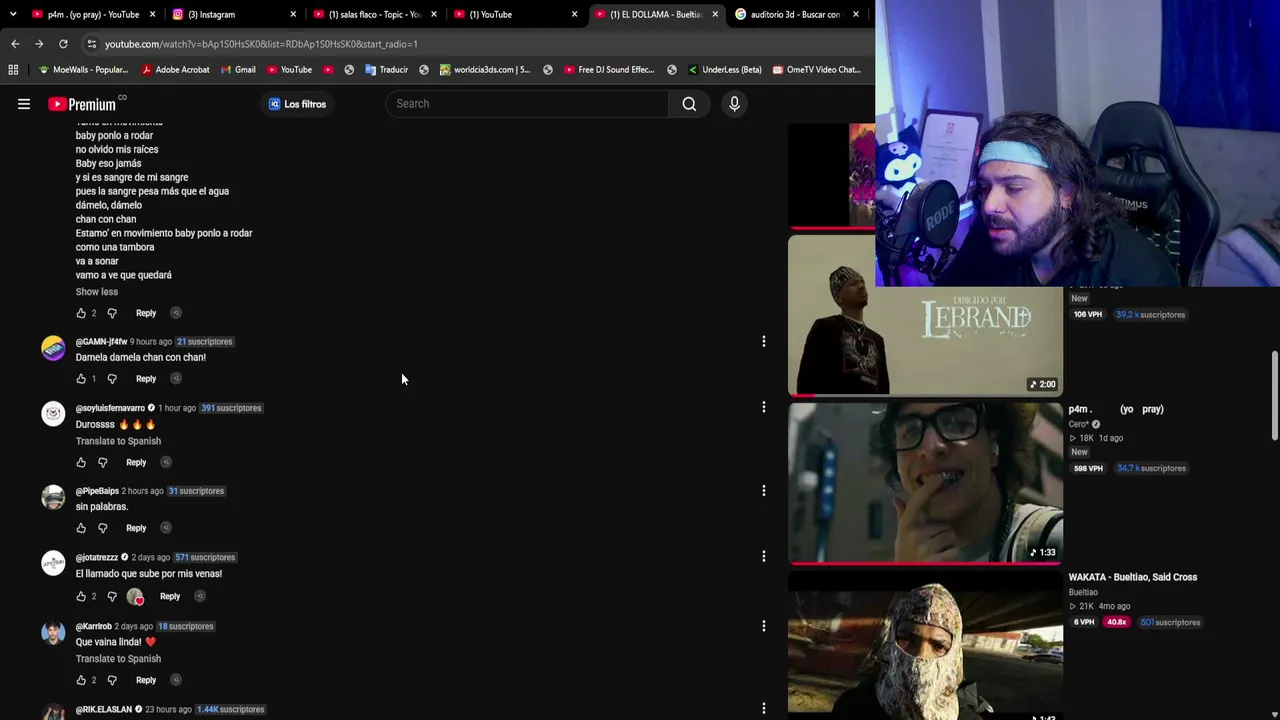Open the 'WAKATA - Bueltiao, Said Cross' video title
Screen dimensions: 1280x720
click(1132, 577)
